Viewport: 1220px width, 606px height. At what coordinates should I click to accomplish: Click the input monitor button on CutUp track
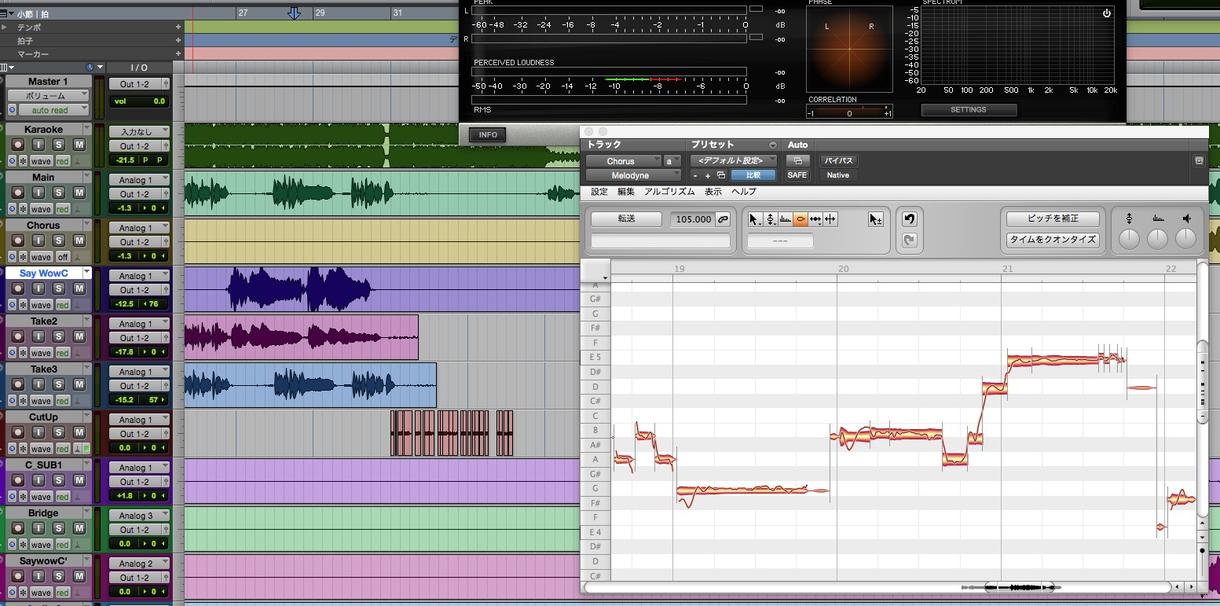coord(38,433)
